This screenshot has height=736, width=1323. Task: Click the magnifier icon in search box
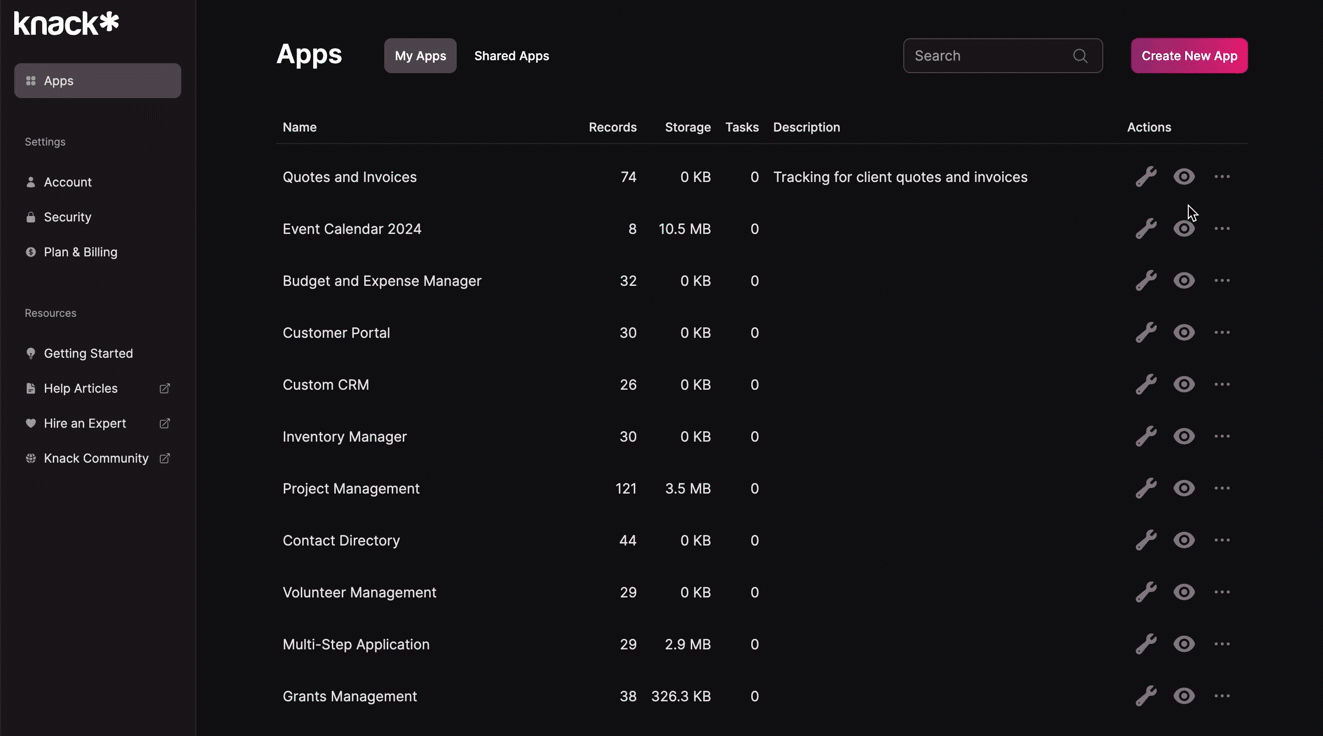pyautogui.click(x=1080, y=56)
